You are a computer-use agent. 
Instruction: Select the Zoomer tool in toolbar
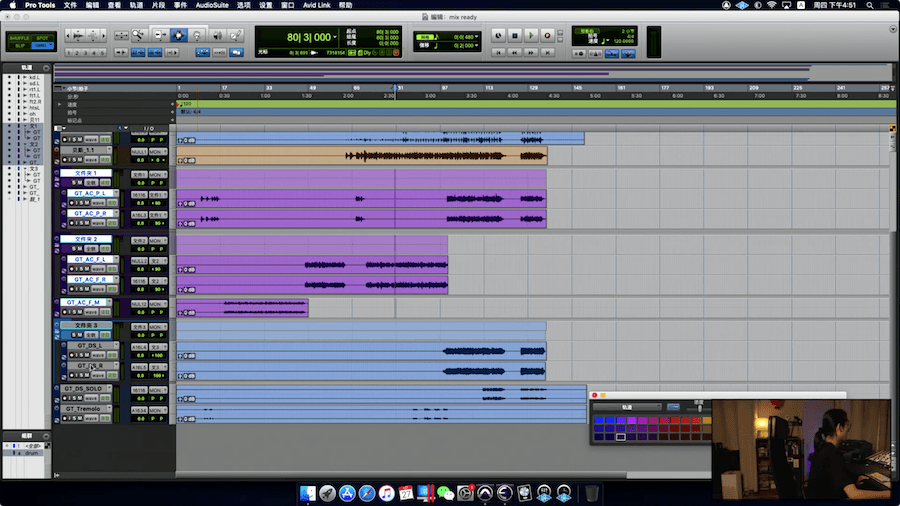pyautogui.click(x=138, y=36)
